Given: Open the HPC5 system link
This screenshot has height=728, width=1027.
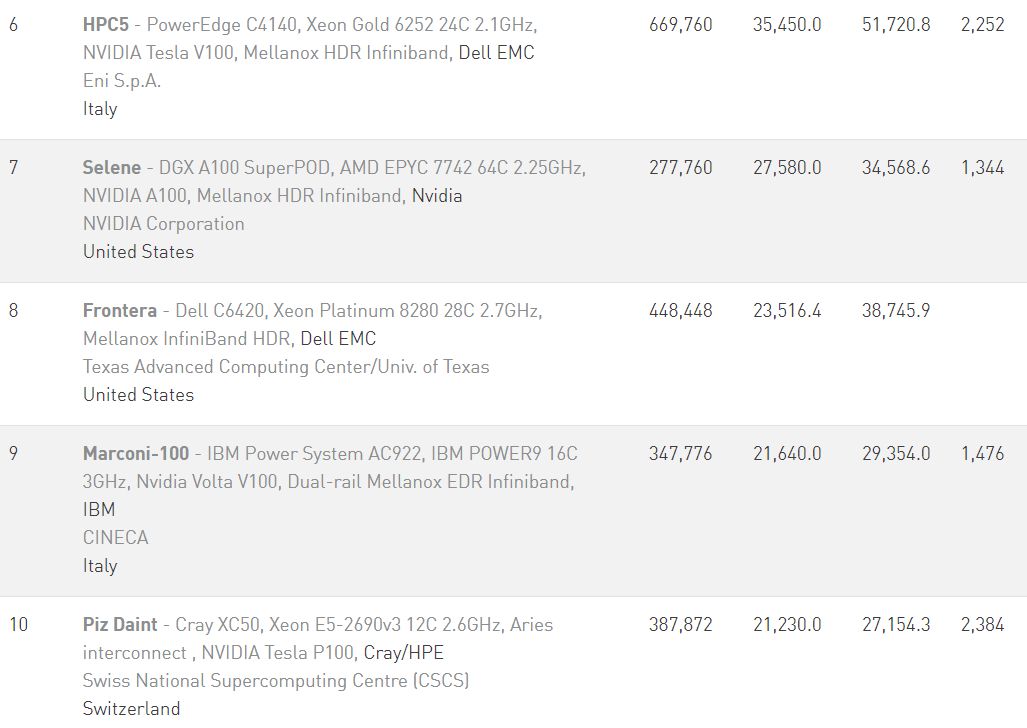Looking at the screenshot, I should click(x=105, y=24).
